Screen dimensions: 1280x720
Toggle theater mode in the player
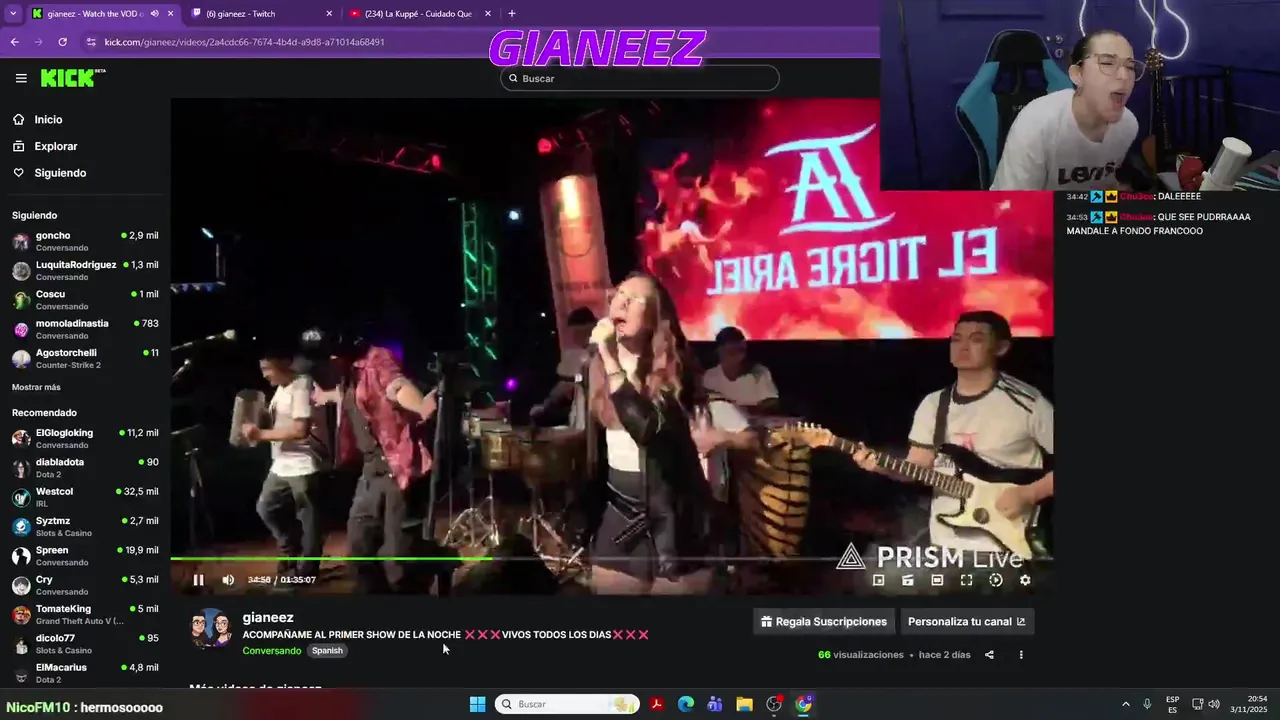(937, 580)
